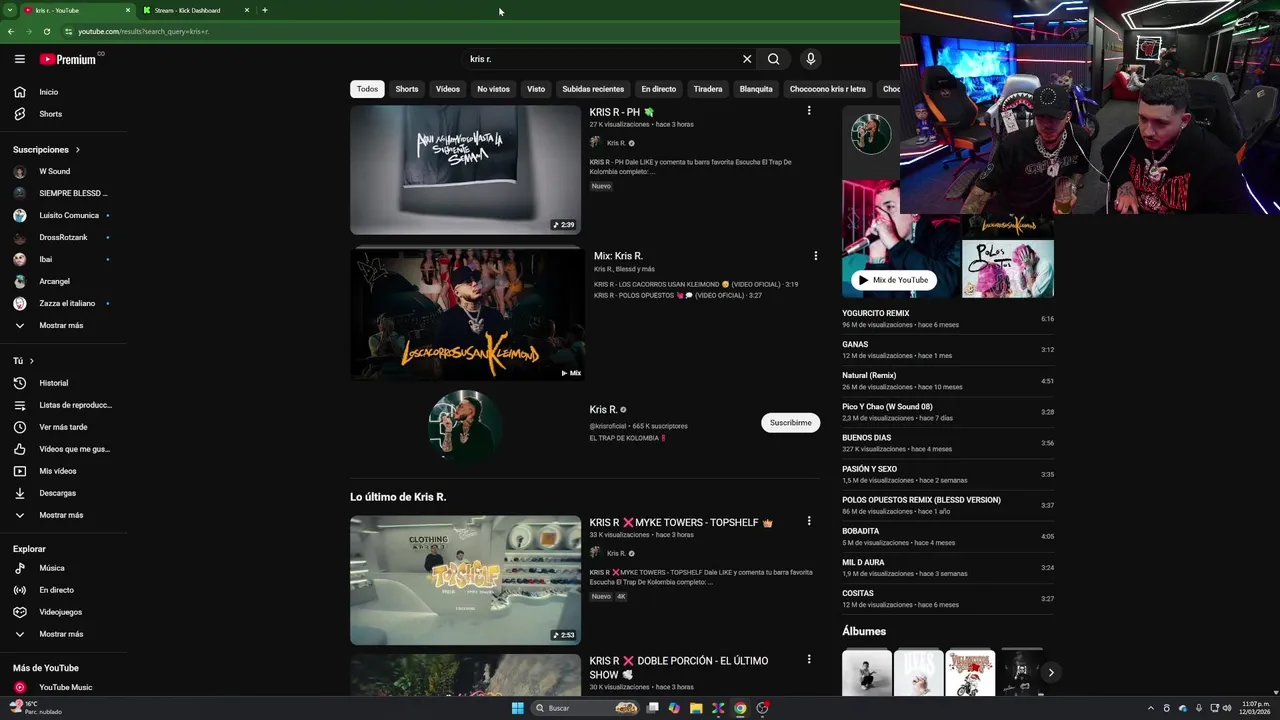This screenshot has height=720, width=1280.
Task: Open options menu for Mix: Kris R.
Action: [x=815, y=256]
